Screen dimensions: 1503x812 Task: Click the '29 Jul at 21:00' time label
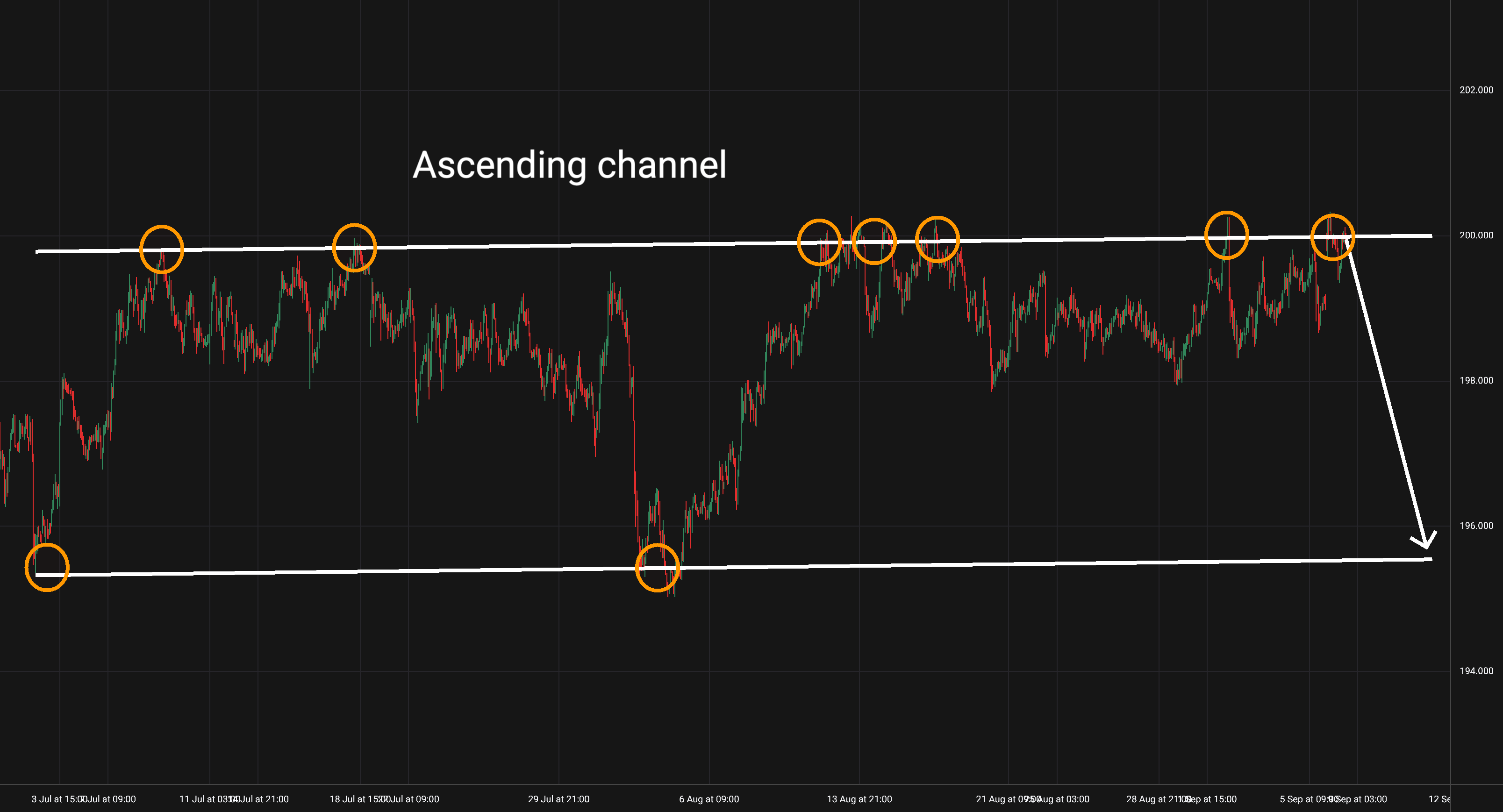(558, 799)
